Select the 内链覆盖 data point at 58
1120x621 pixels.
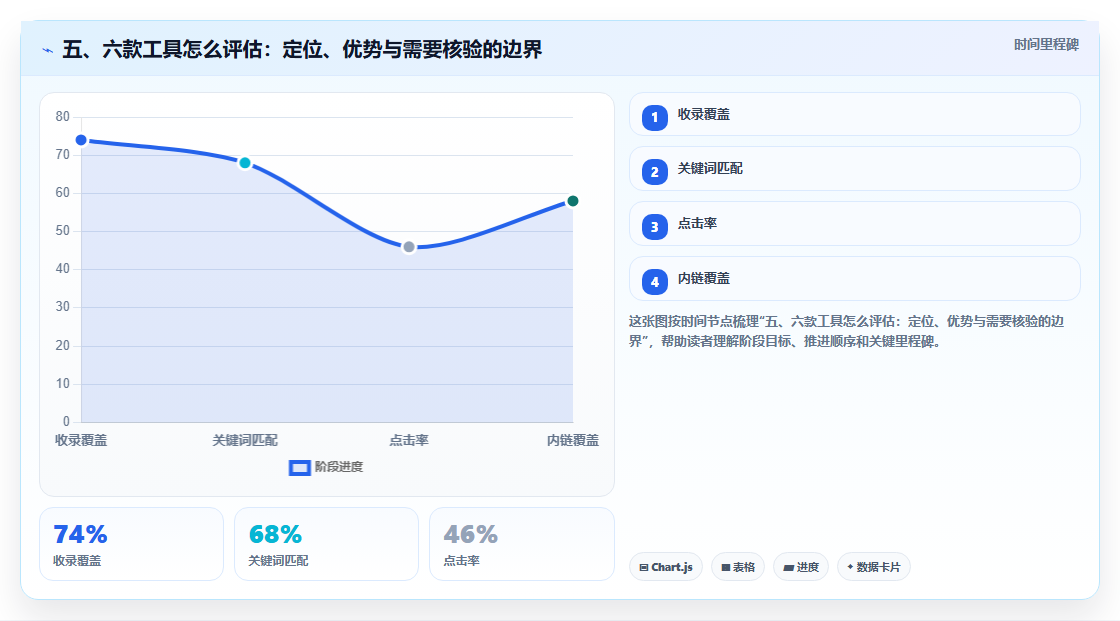click(x=572, y=201)
